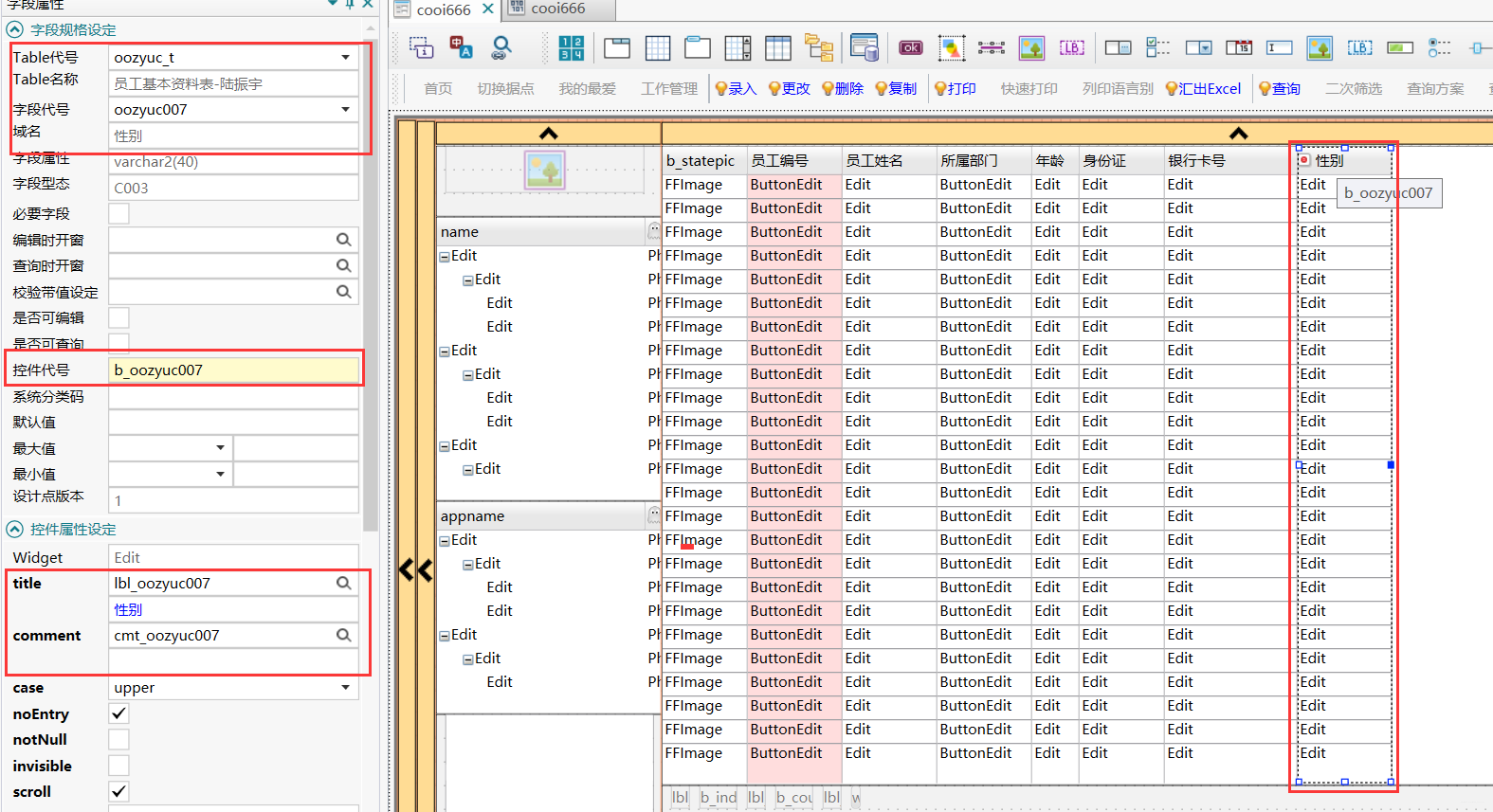Select the ProgressBar widget tool
This screenshot has width=1493, height=812.
click(1400, 47)
